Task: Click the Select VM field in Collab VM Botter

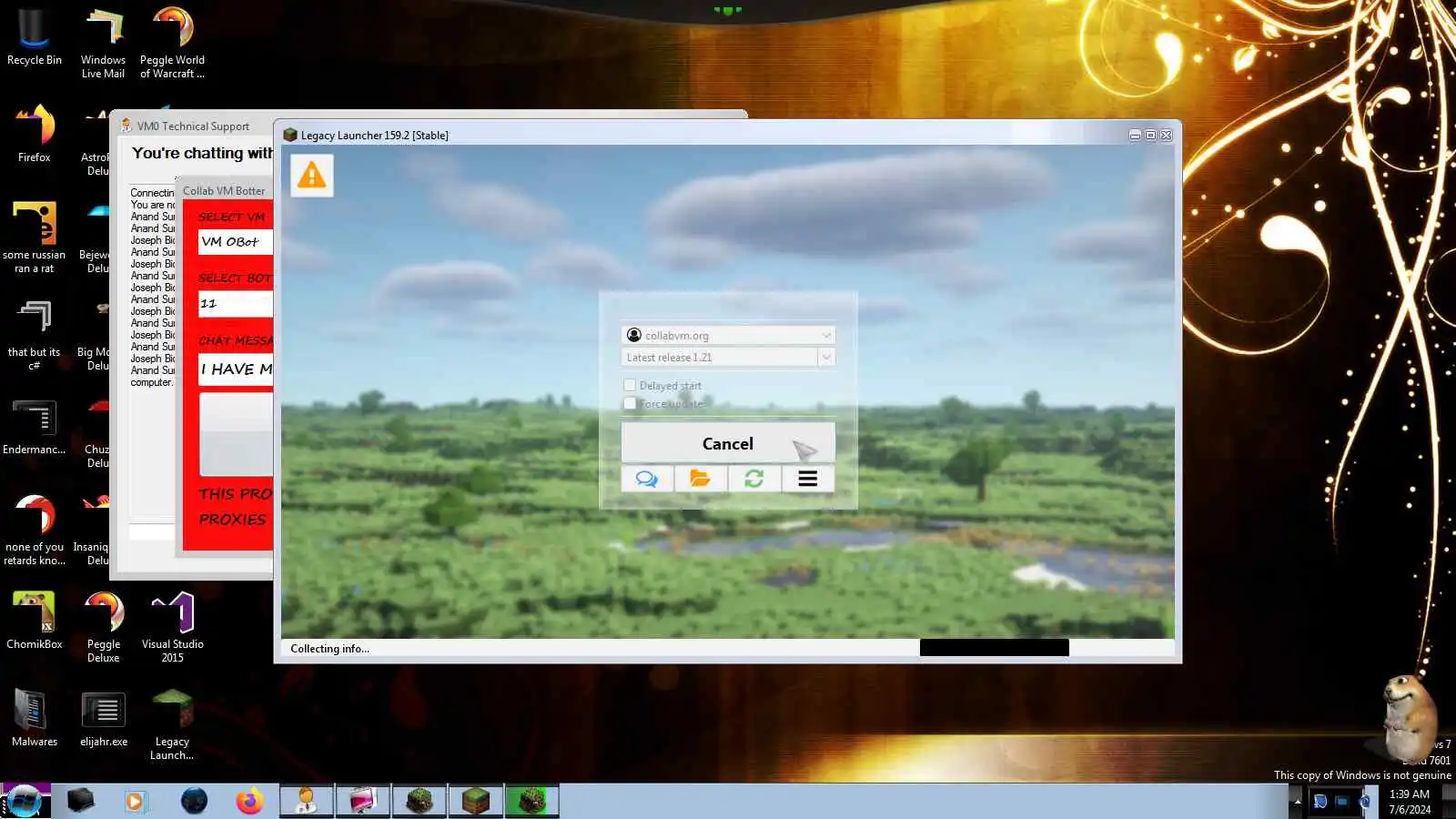Action: (236, 242)
